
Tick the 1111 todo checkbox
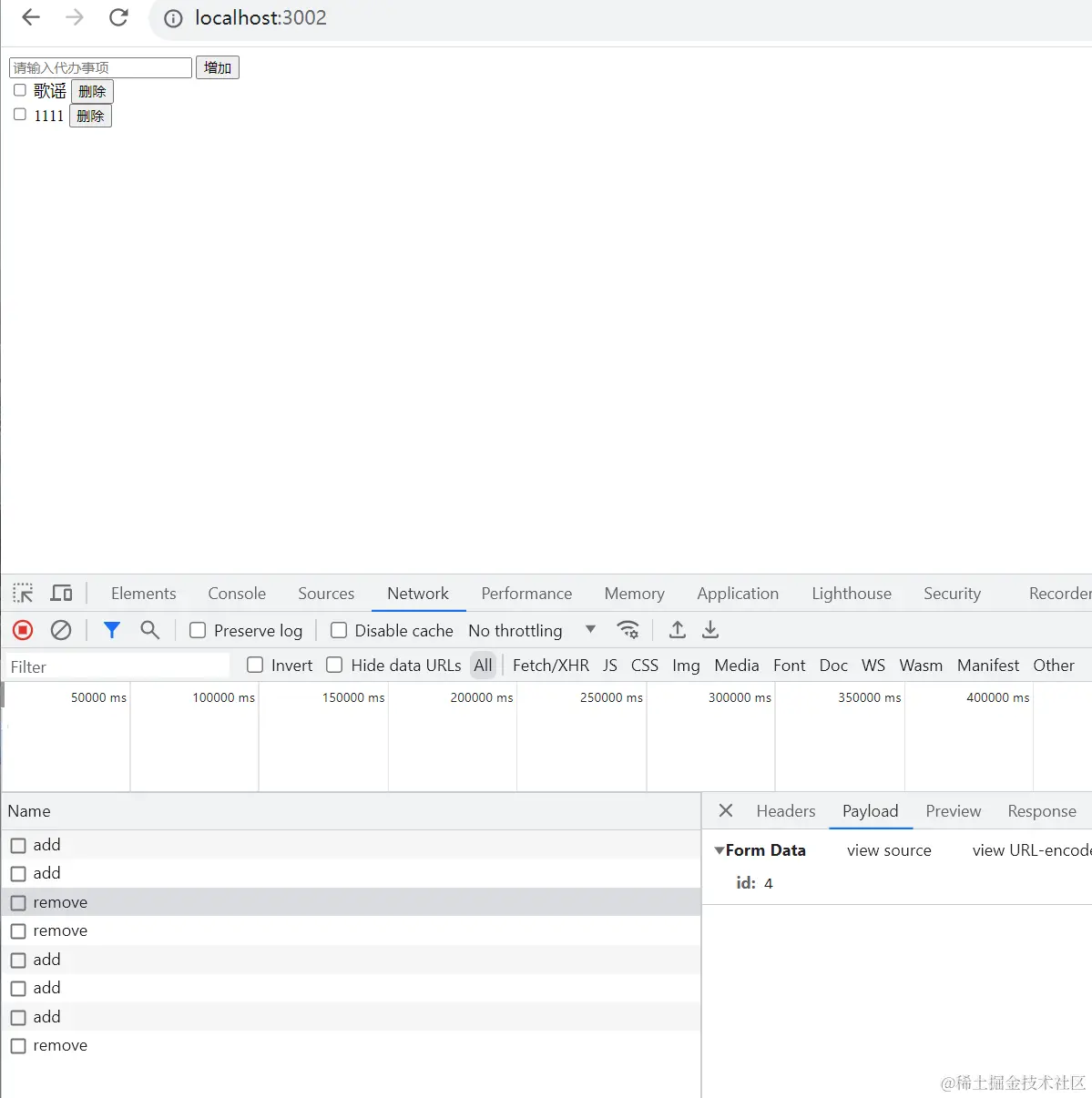20,115
